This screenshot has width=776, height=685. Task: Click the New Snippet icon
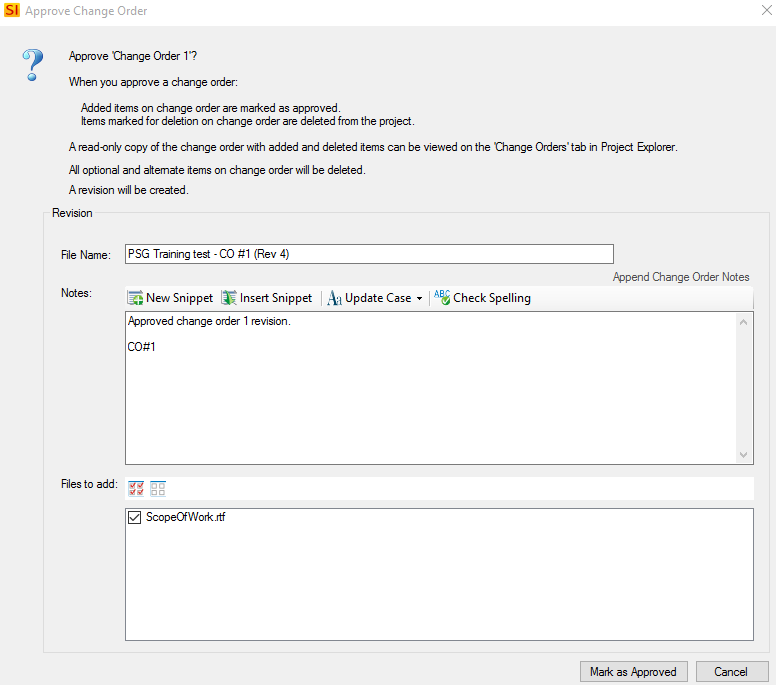click(x=135, y=298)
